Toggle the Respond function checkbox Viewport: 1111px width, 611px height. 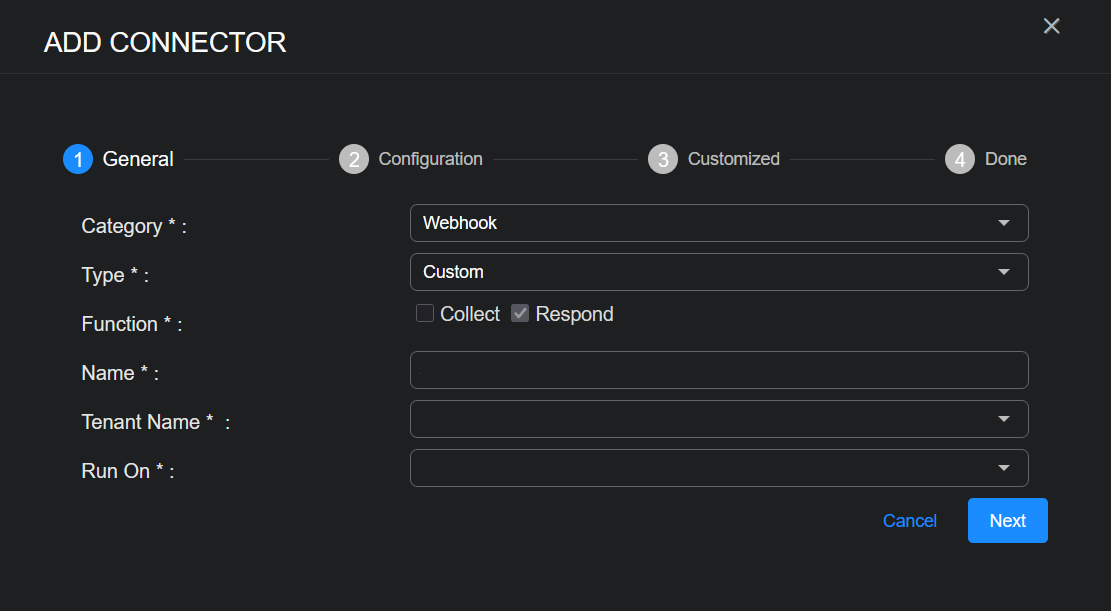(x=520, y=314)
